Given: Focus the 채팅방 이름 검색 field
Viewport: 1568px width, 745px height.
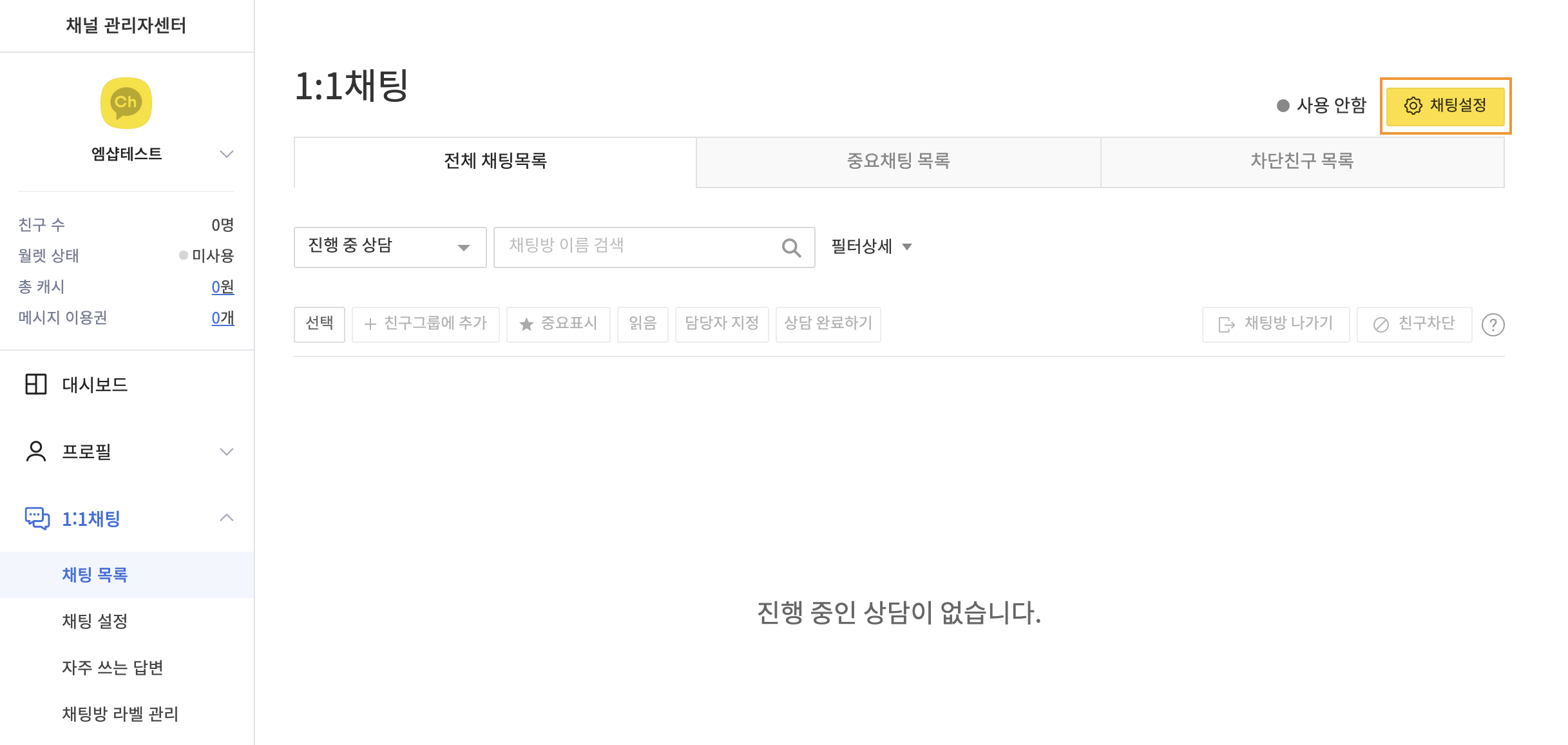Looking at the screenshot, I should pyautogui.click(x=654, y=247).
